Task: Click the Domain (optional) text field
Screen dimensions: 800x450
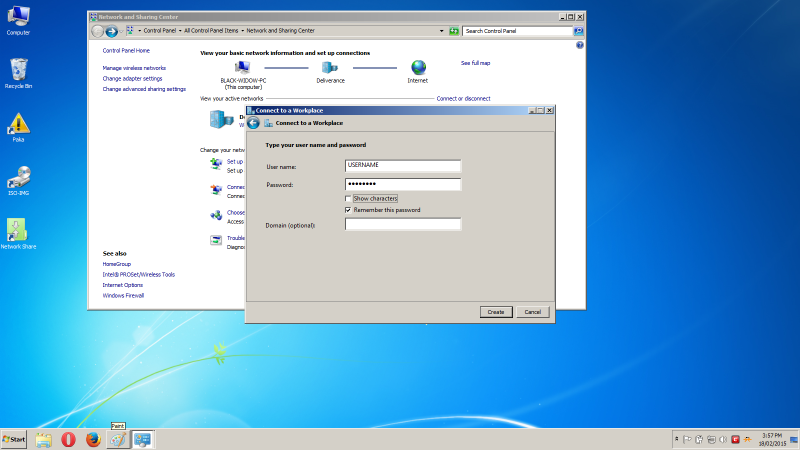Action: (402, 225)
